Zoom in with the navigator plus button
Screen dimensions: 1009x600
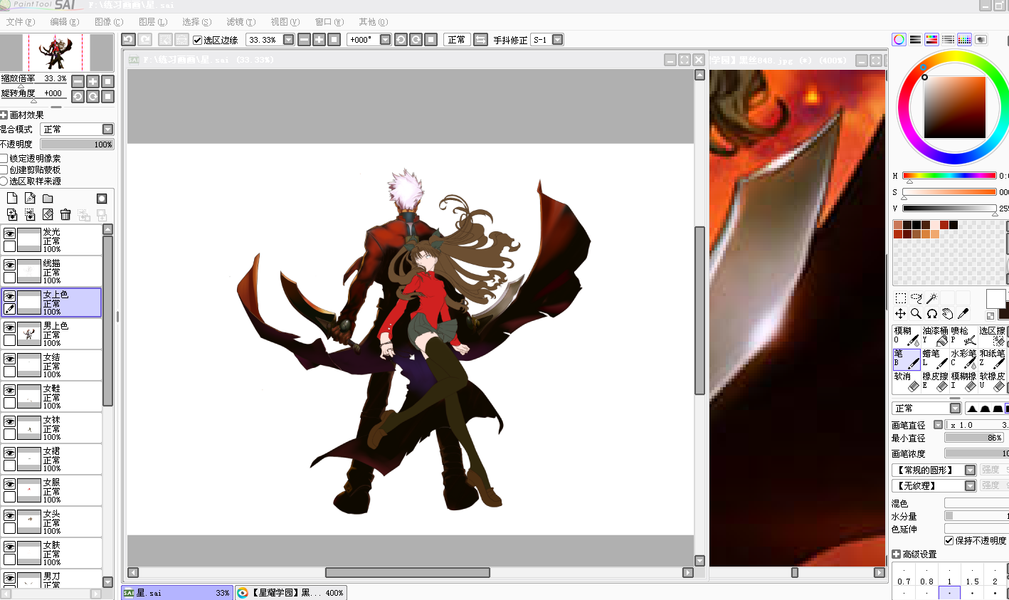pyautogui.click(x=93, y=81)
